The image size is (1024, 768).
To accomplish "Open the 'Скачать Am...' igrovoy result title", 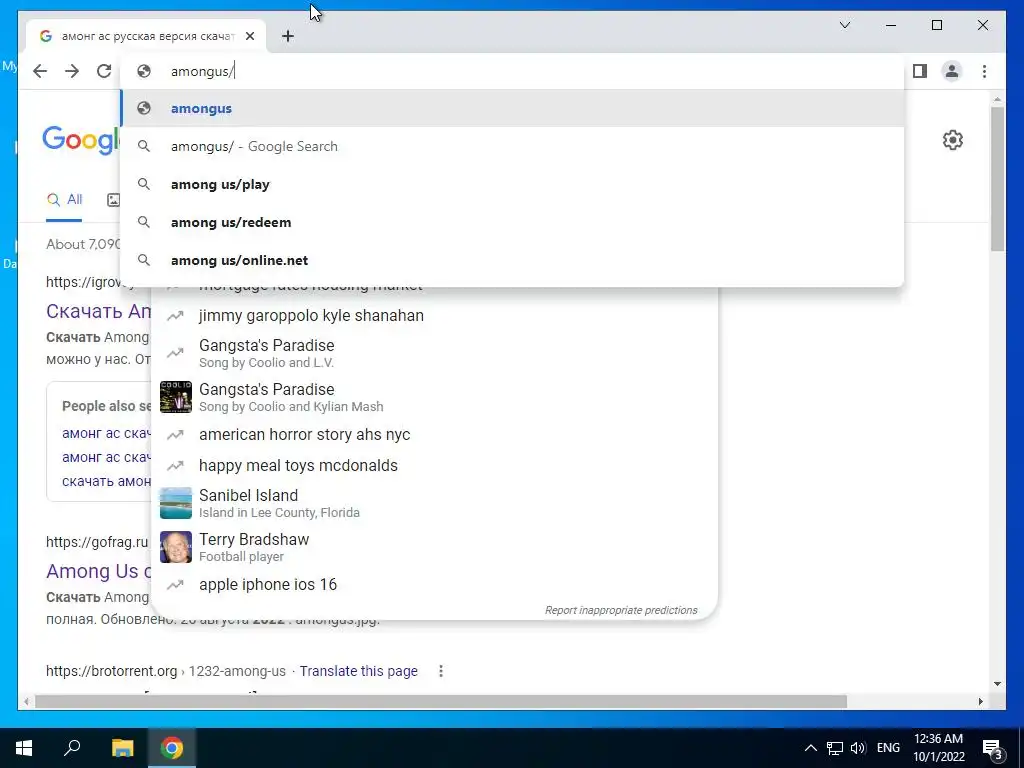I will point(99,312).
